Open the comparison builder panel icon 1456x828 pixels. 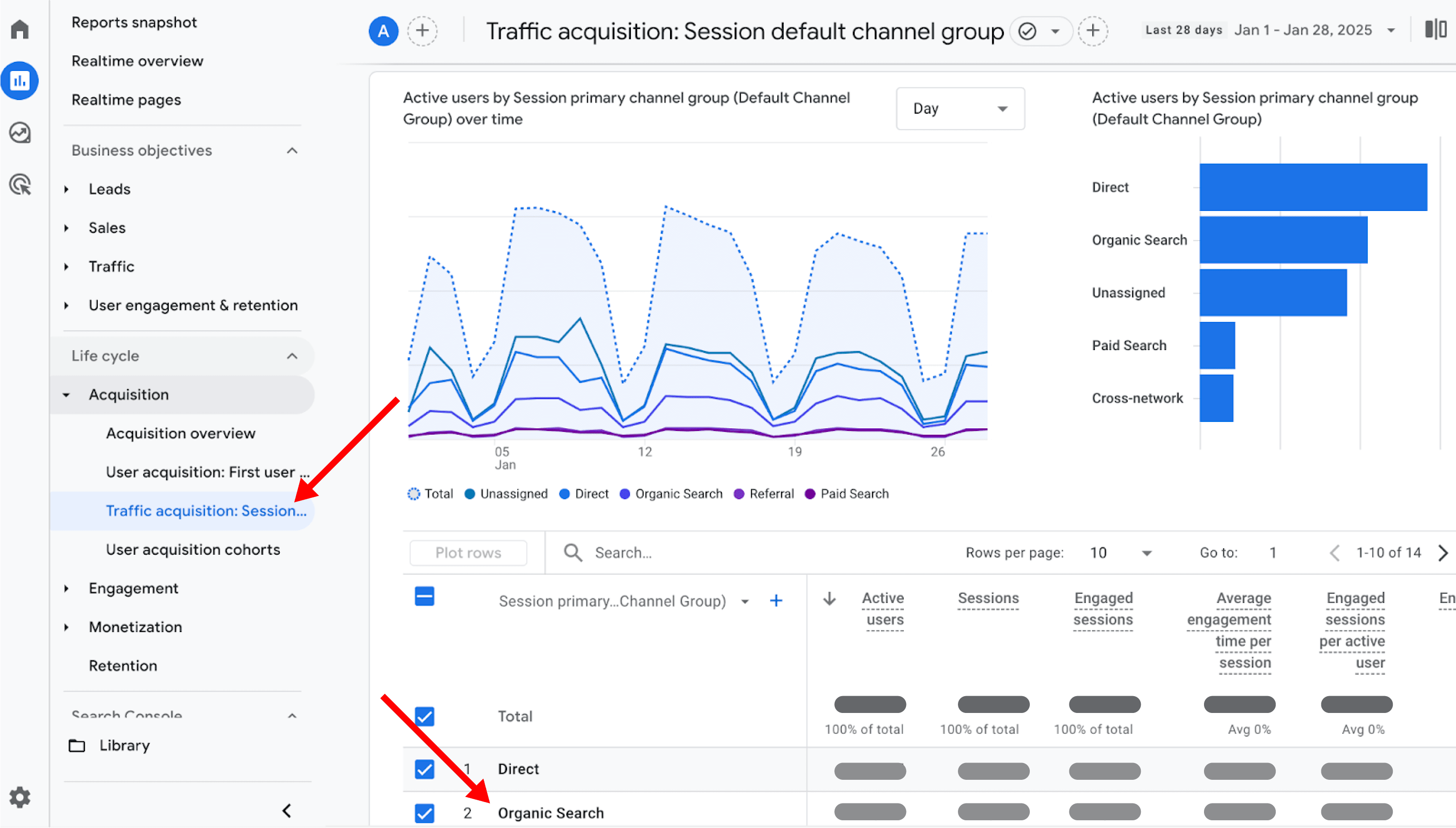(x=1436, y=29)
